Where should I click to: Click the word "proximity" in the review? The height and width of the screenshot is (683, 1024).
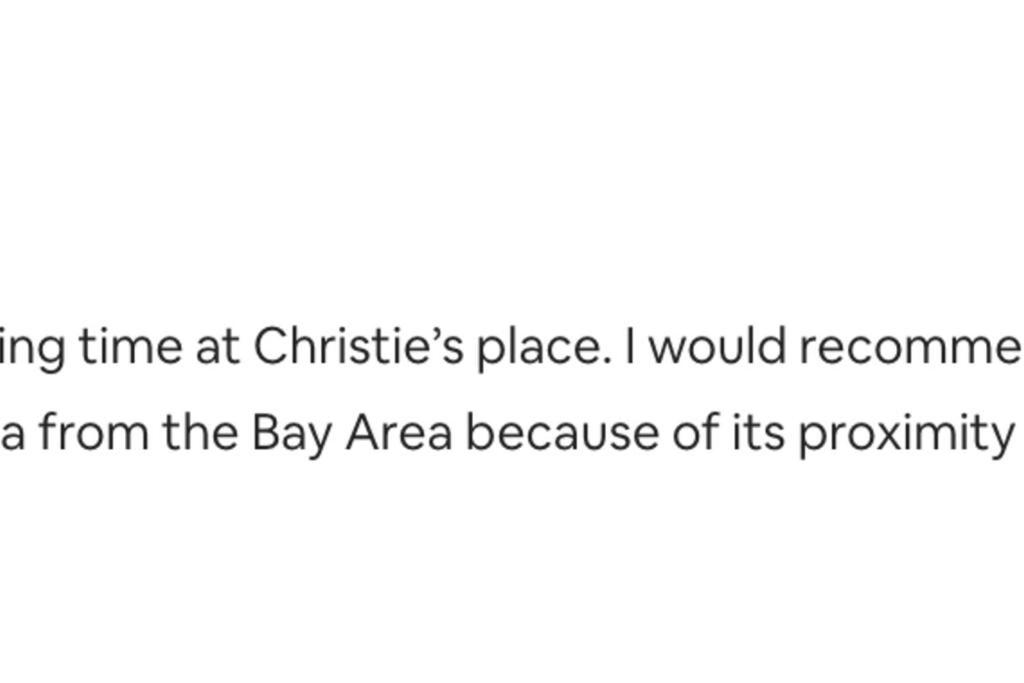point(906,434)
